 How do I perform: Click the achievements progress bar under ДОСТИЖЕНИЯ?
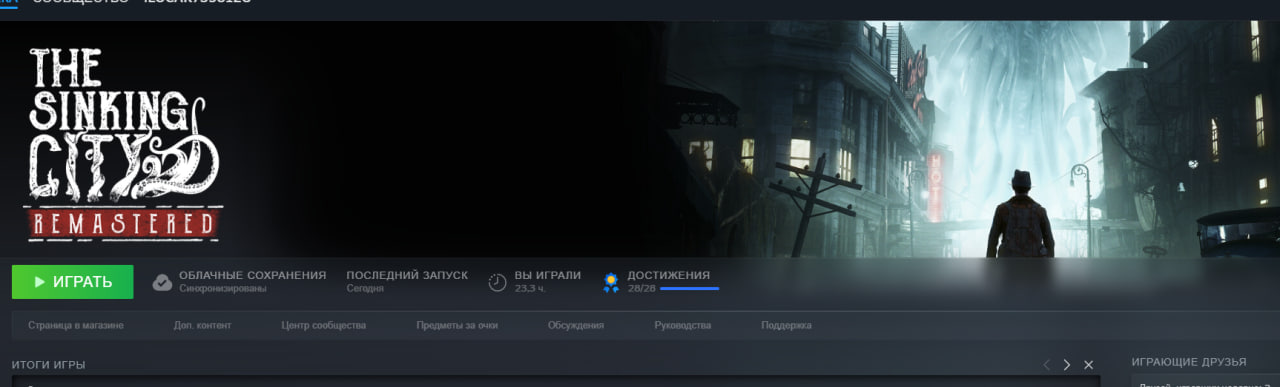689,288
